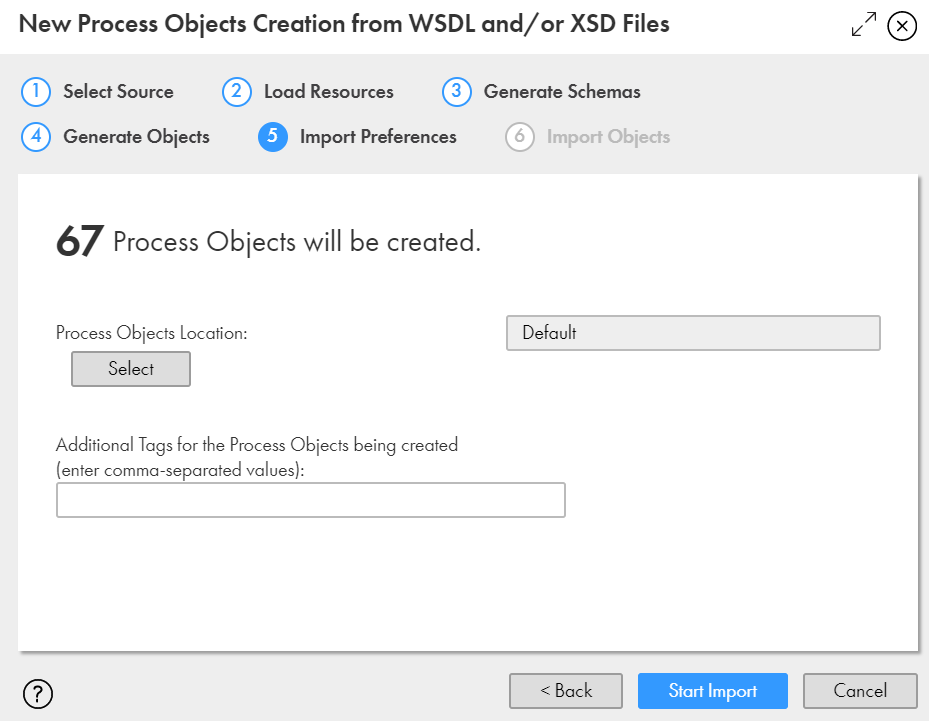The height and width of the screenshot is (721, 929).
Task: Click the step 1 circle icon
Action: pos(36,92)
